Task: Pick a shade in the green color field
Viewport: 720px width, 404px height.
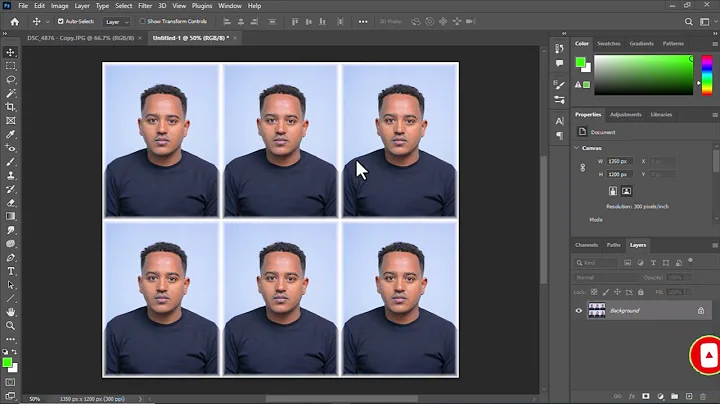Action: tap(643, 75)
